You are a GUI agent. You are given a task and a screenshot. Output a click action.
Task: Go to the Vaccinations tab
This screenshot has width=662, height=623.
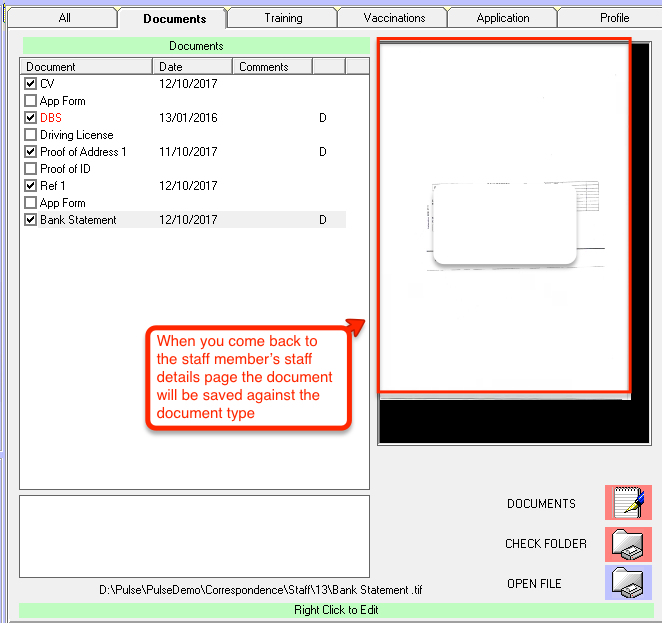[x=394, y=18]
